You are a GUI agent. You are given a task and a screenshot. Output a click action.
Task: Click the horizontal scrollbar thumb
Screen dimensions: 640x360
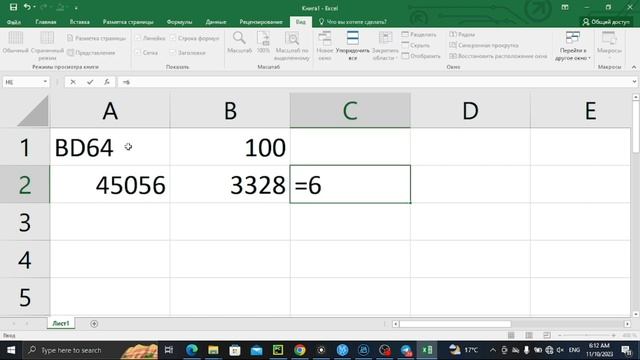click(x=455, y=324)
